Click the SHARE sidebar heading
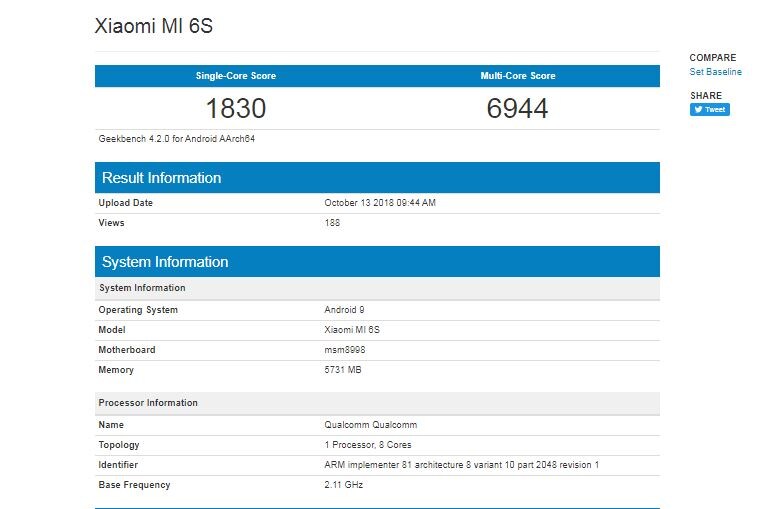The width and height of the screenshot is (778, 509). pyautogui.click(x=706, y=96)
